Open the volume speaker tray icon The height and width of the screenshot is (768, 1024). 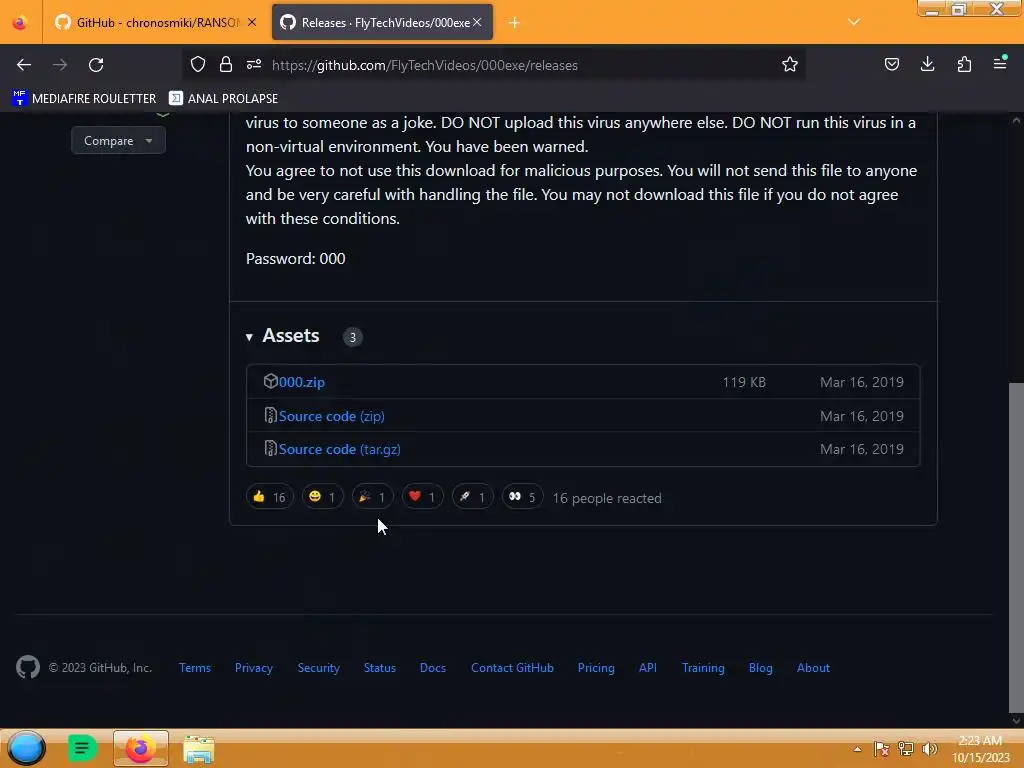click(929, 749)
